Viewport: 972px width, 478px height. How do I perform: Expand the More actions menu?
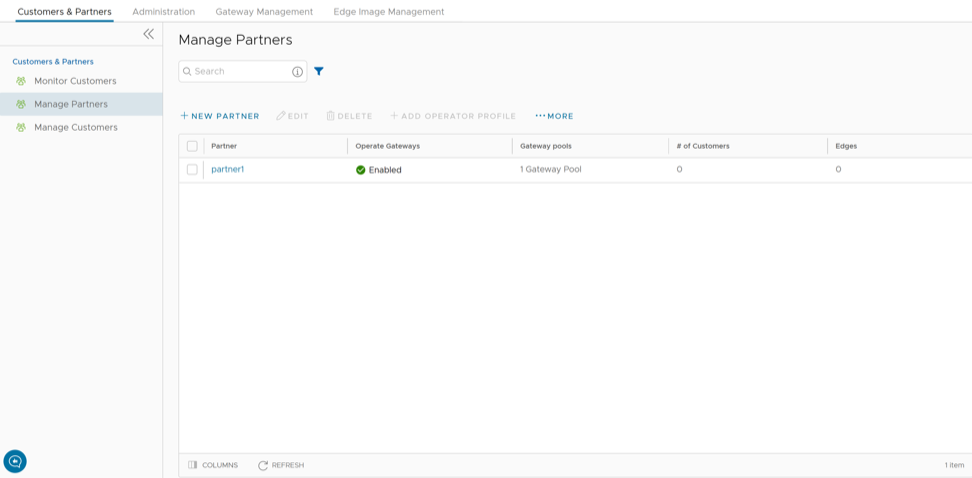point(554,116)
